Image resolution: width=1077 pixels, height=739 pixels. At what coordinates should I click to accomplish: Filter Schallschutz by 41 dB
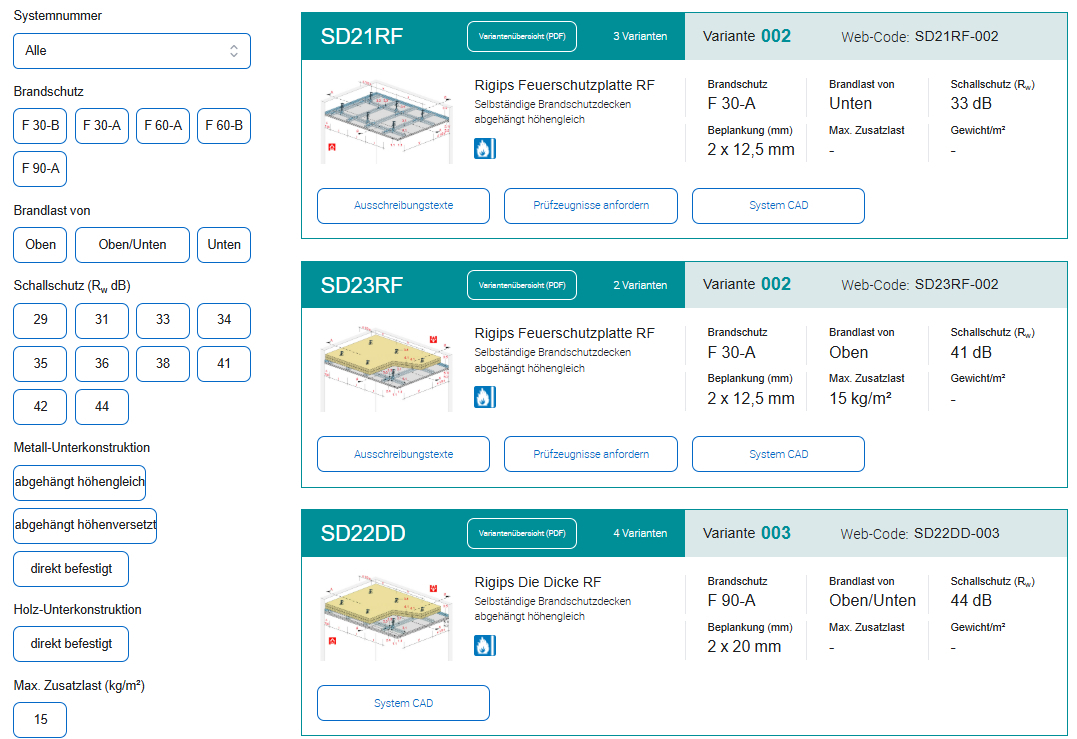pyautogui.click(x=224, y=364)
